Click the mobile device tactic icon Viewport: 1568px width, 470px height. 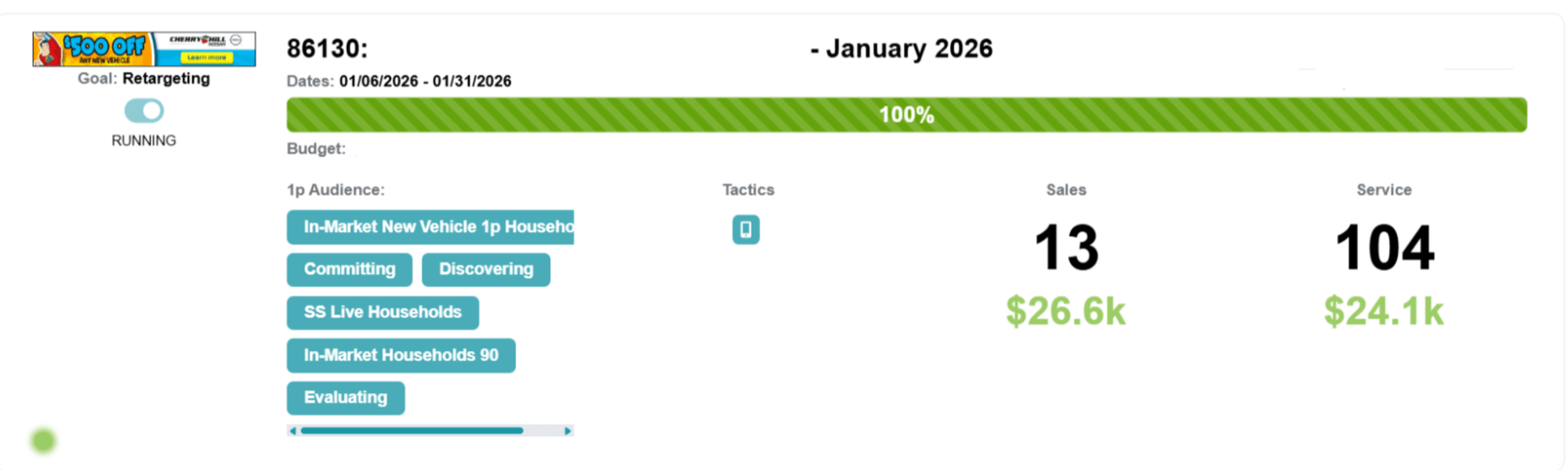point(746,230)
